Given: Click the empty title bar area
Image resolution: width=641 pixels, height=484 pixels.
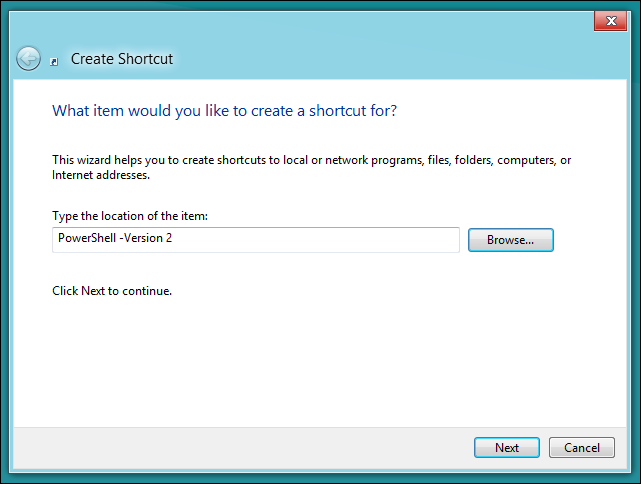Looking at the screenshot, I should tap(300, 20).
